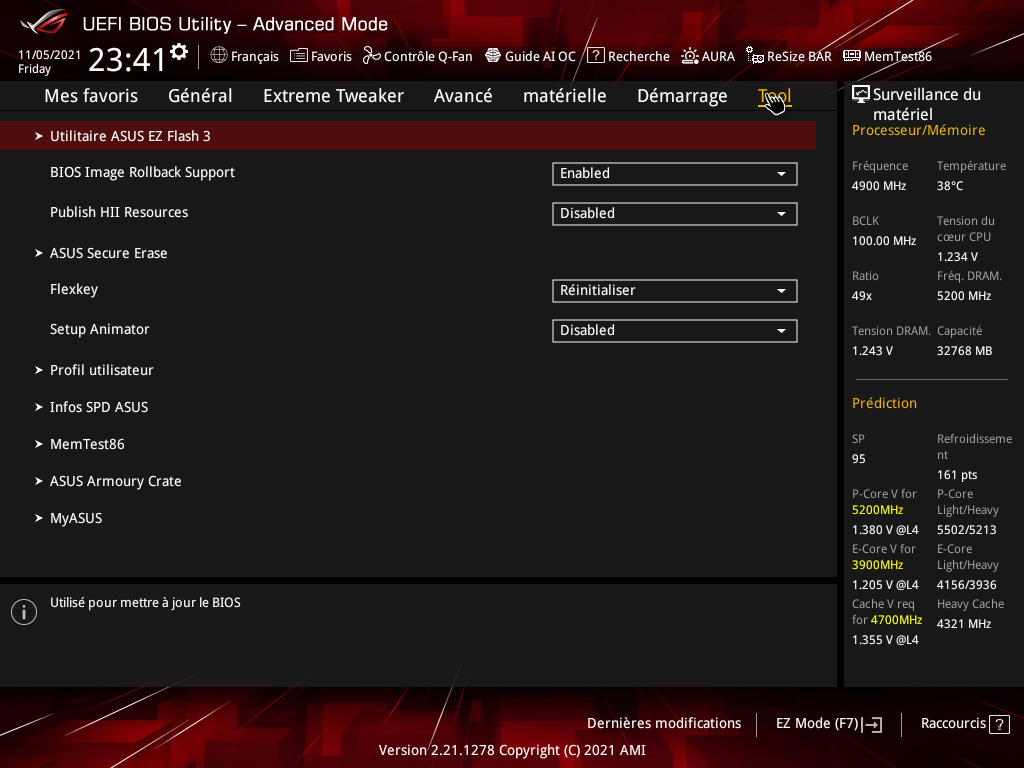Click 100.00 MHz BCLK value
1024x768 pixels.
(x=884, y=241)
